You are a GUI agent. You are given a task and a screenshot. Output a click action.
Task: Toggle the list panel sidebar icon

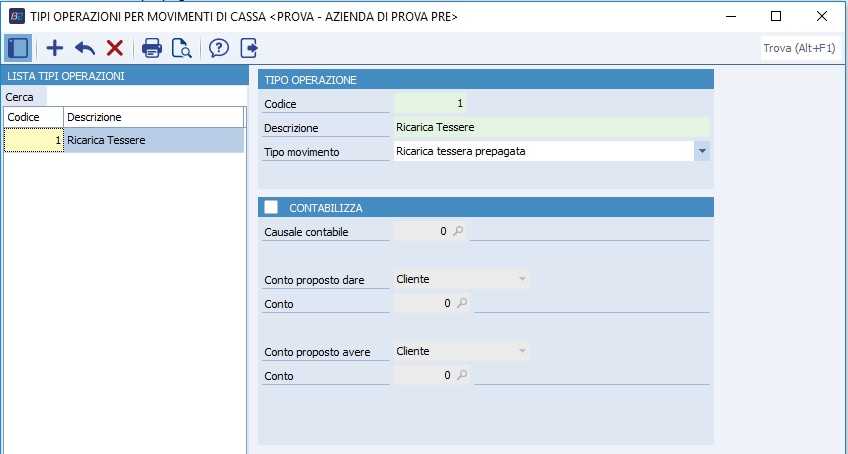[17, 47]
